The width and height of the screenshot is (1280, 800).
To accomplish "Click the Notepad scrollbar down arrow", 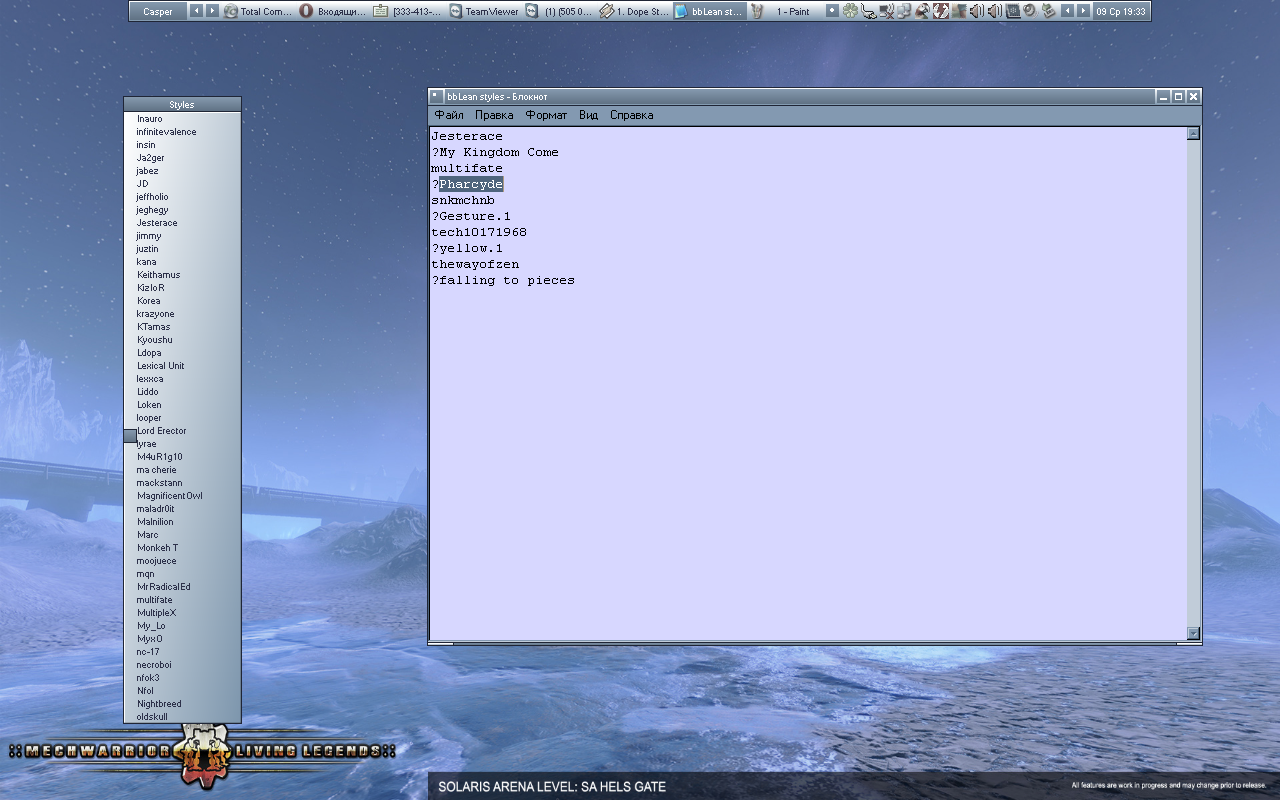I will 1193,633.
